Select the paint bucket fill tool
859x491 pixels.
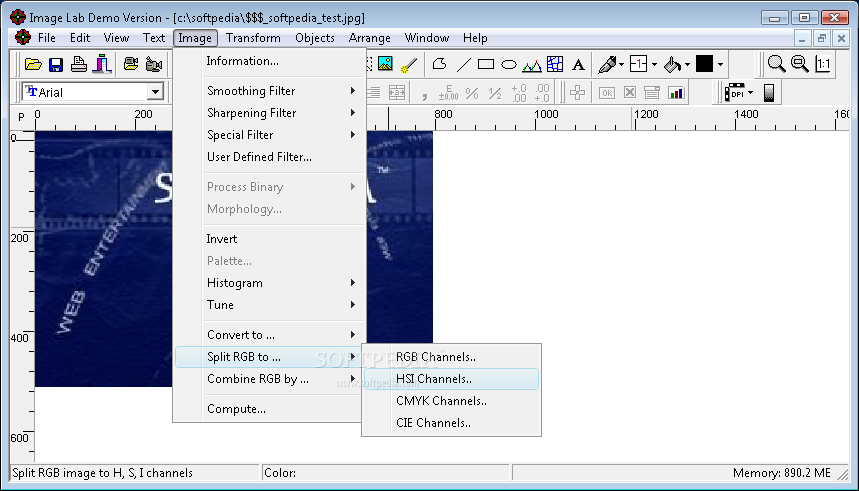[x=672, y=65]
